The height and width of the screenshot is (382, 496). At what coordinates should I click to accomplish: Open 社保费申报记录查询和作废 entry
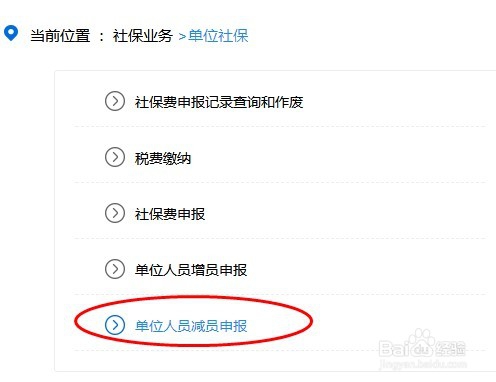(219, 102)
